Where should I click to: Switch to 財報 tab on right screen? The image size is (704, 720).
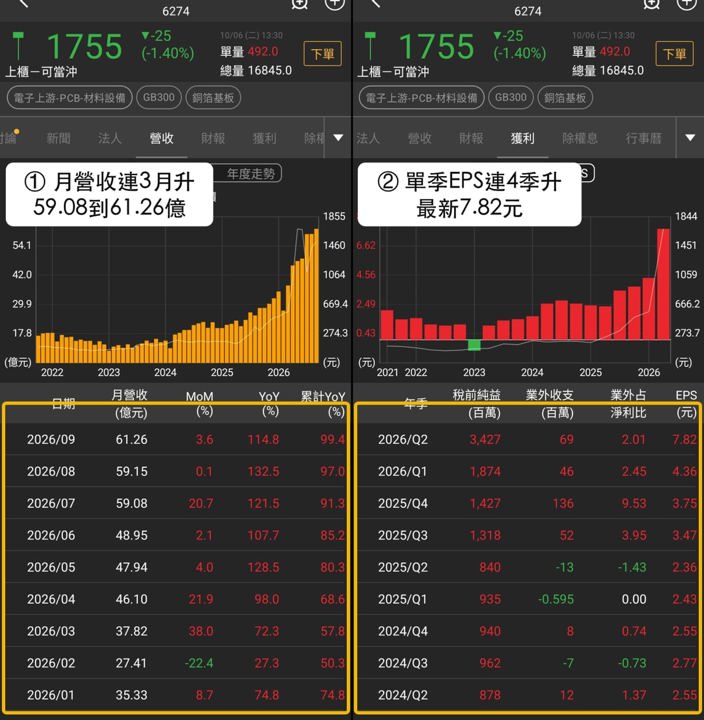(471, 138)
